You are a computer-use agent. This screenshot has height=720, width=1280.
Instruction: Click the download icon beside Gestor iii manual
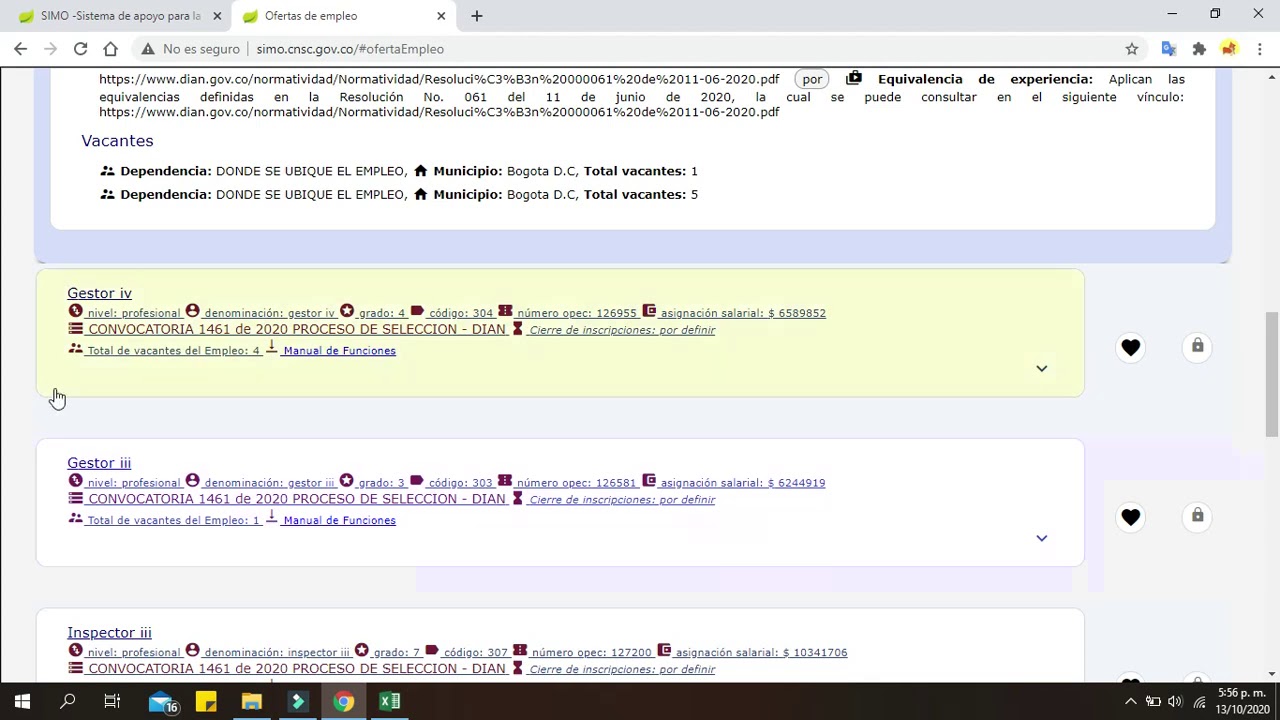(x=271, y=518)
